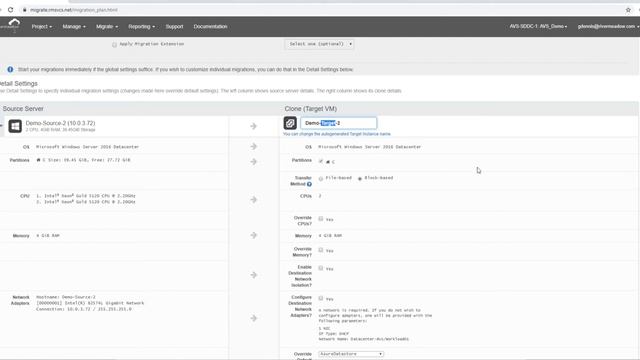Viewport: 640px width, 360px height.
Task: Click the target OS Microsoft Windows Server text
Action: [369, 147]
